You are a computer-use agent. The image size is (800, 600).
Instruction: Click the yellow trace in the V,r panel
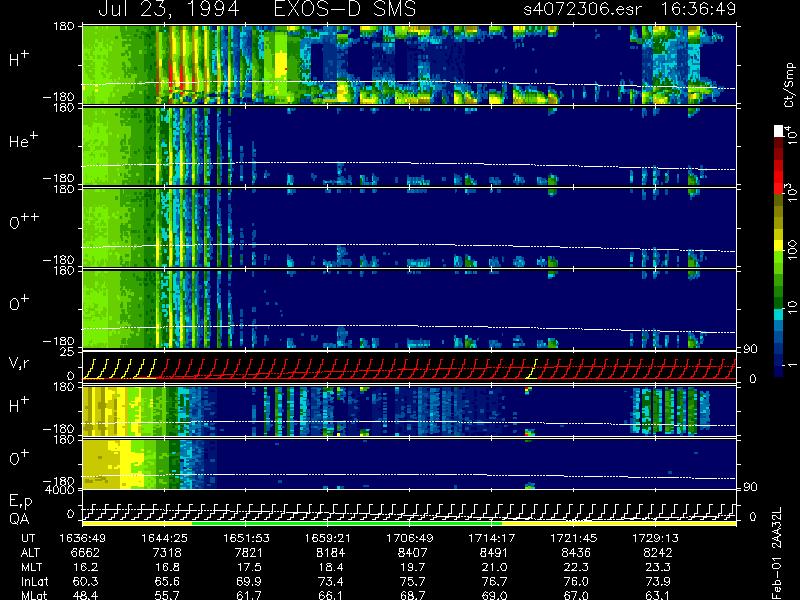(x=120, y=369)
